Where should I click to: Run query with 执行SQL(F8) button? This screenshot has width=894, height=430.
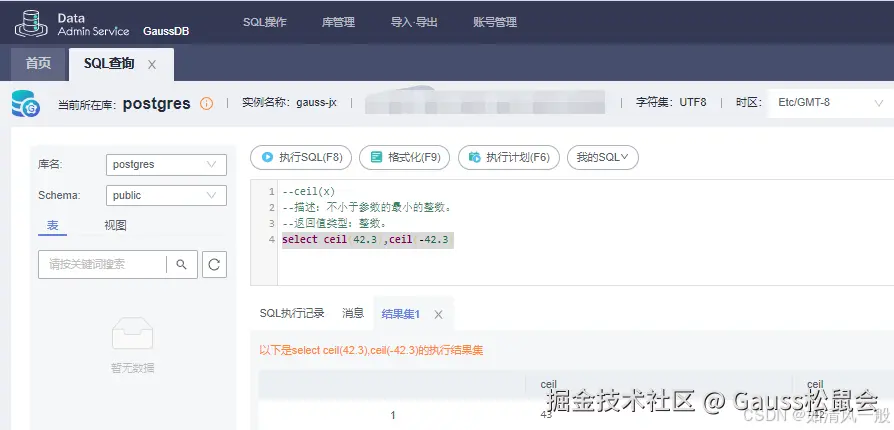coord(301,157)
